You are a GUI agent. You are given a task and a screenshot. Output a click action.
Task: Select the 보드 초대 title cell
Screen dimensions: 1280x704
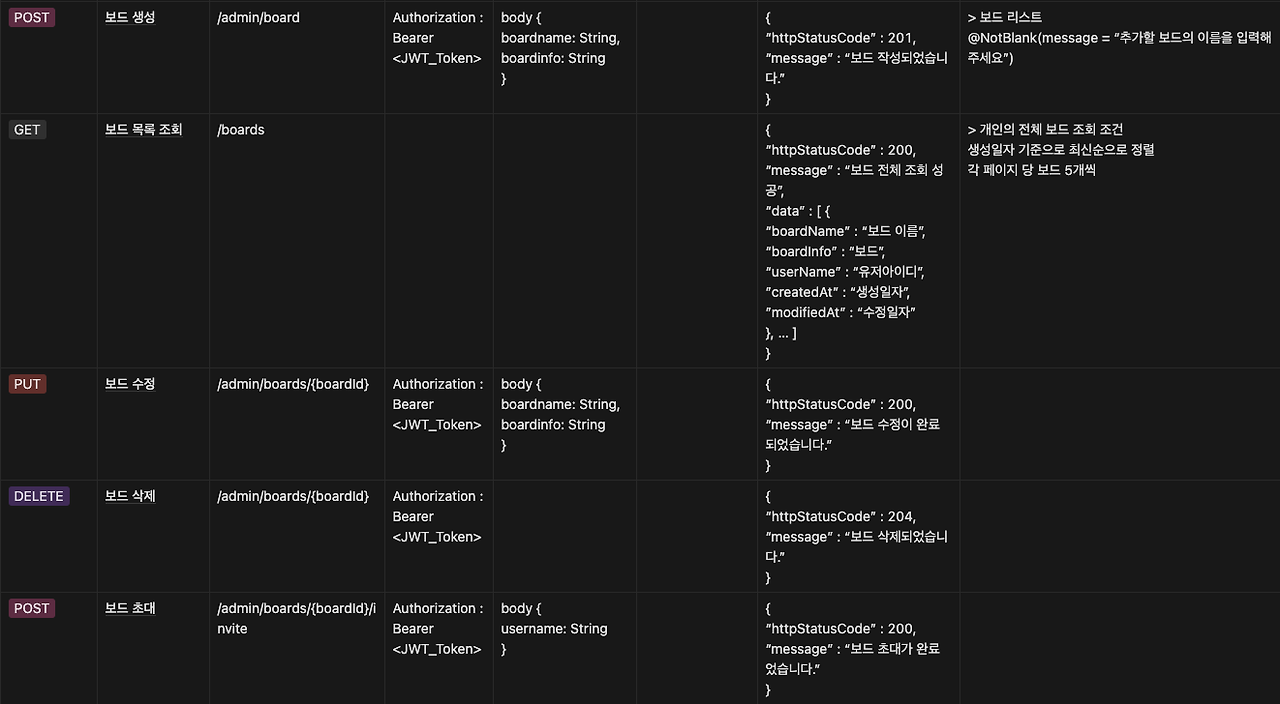pyautogui.click(x=130, y=608)
